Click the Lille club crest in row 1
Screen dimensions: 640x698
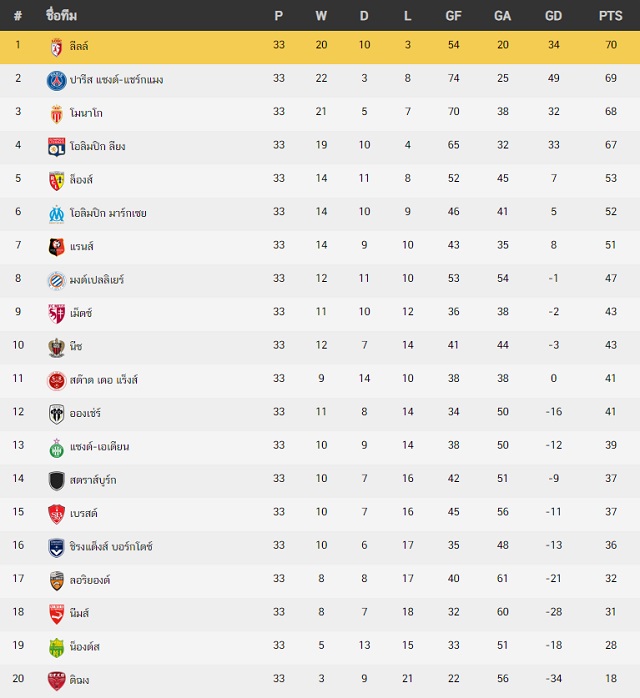(57, 47)
